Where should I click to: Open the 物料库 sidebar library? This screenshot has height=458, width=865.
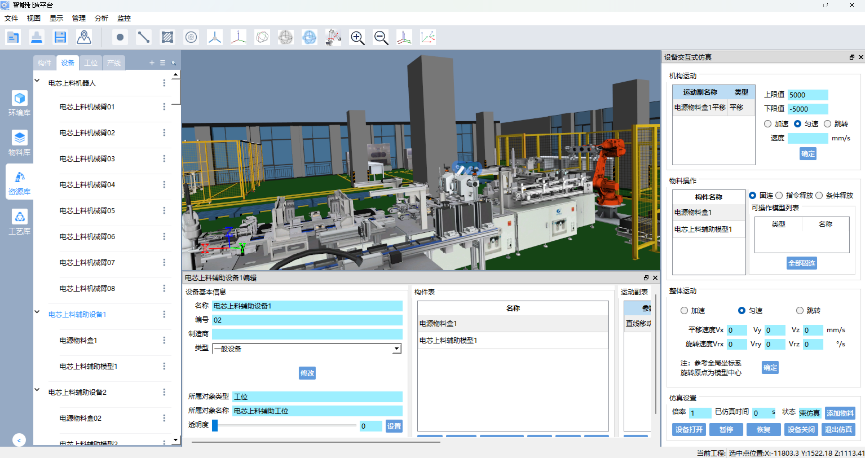point(19,143)
